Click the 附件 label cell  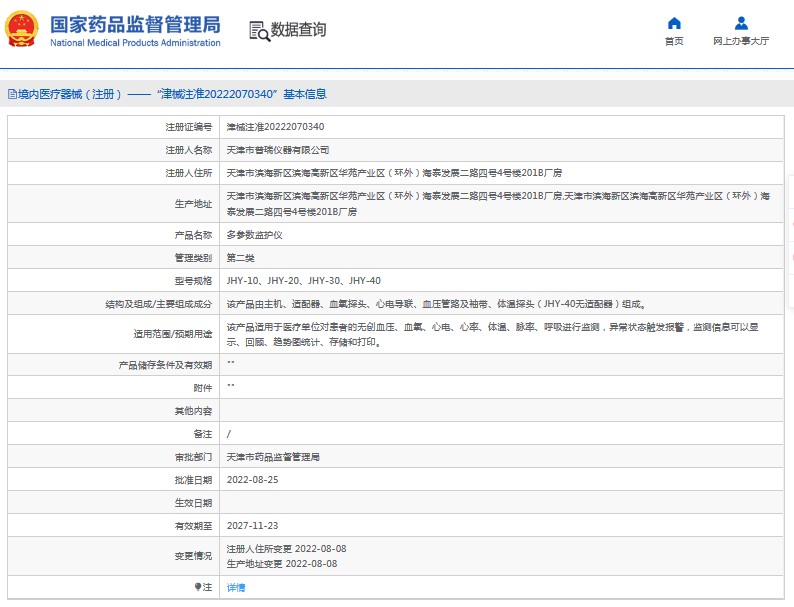point(113,388)
